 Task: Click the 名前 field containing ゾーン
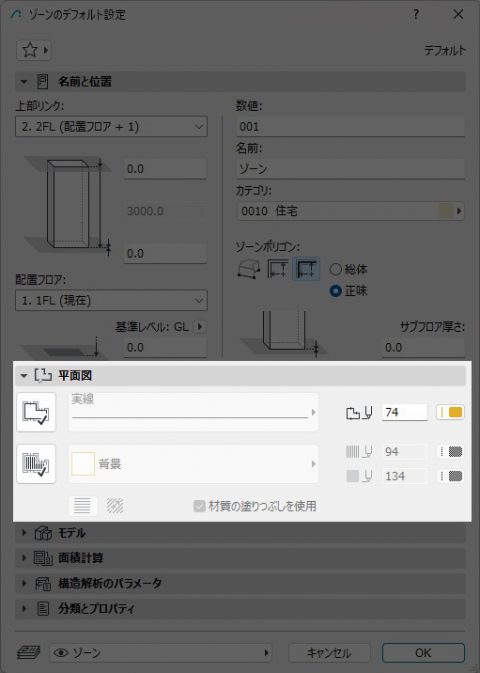click(x=350, y=169)
